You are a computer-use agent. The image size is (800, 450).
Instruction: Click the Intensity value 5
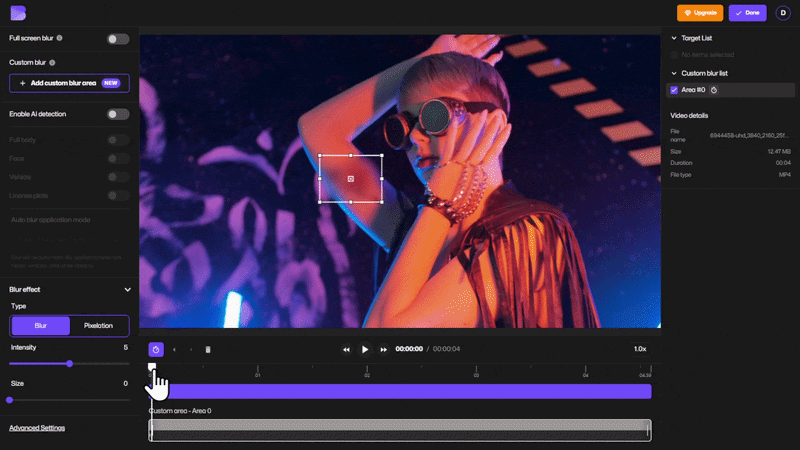click(126, 347)
